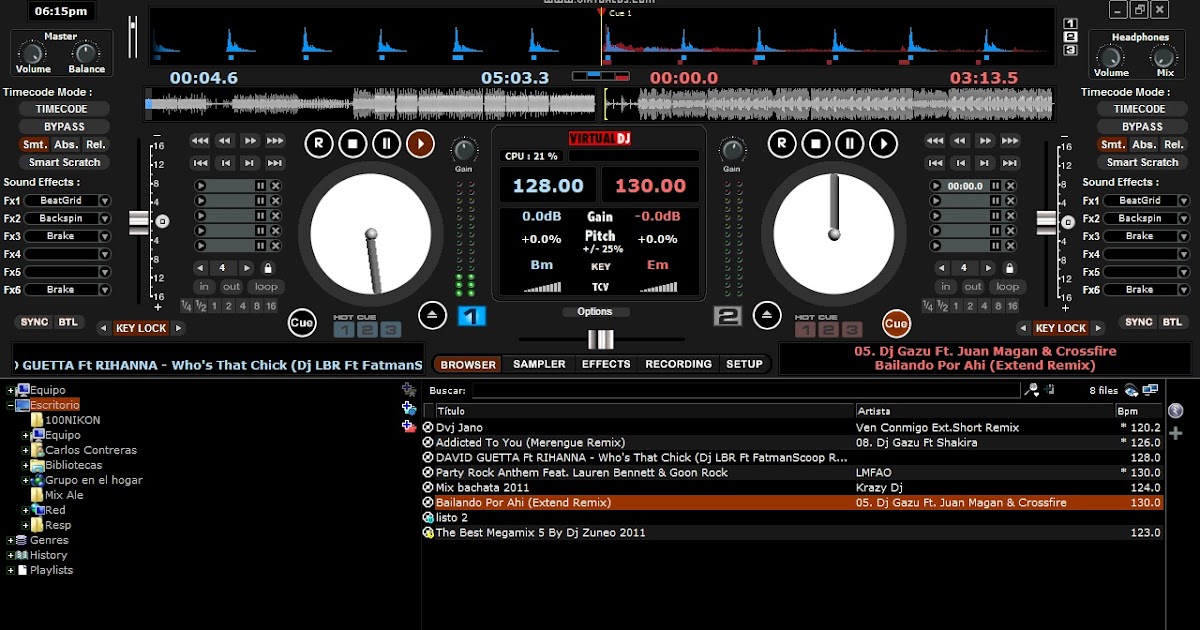The image size is (1200, 630).
Task: Stop the left deck
Action: coord(352,144)
